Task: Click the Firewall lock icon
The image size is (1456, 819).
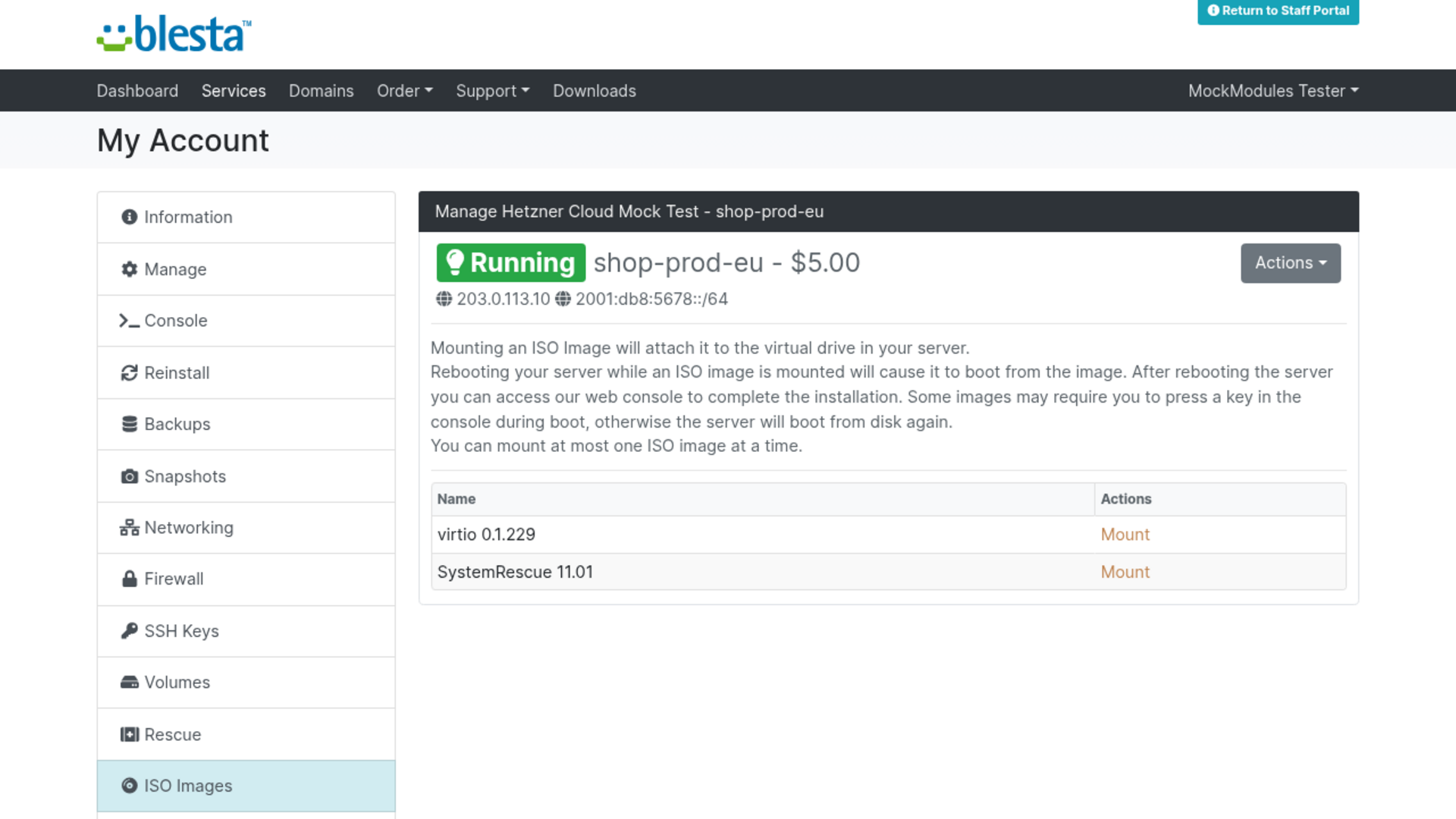Action: tap(130, 579)
